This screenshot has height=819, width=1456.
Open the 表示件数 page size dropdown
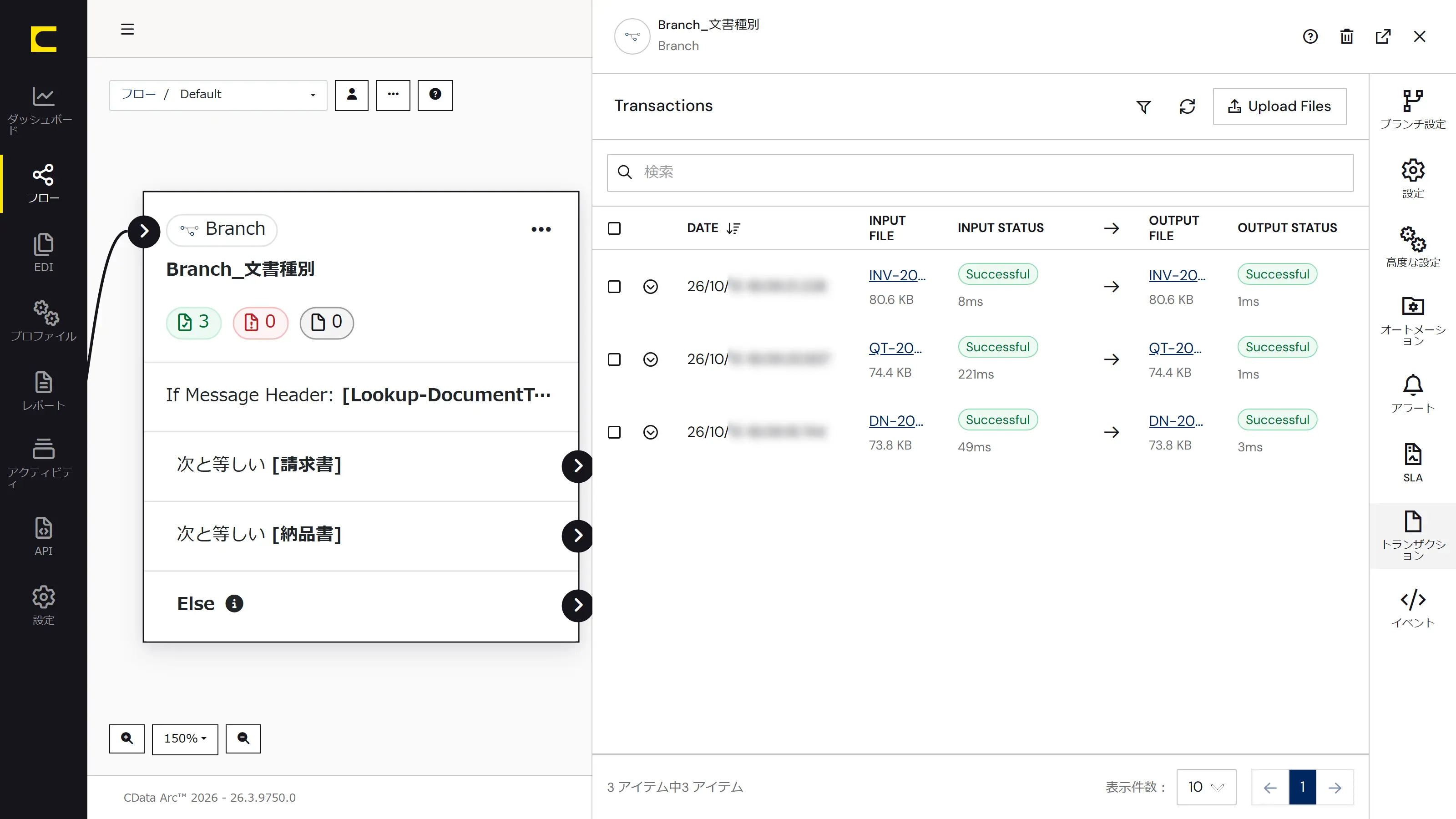(x=1206, y=787)
